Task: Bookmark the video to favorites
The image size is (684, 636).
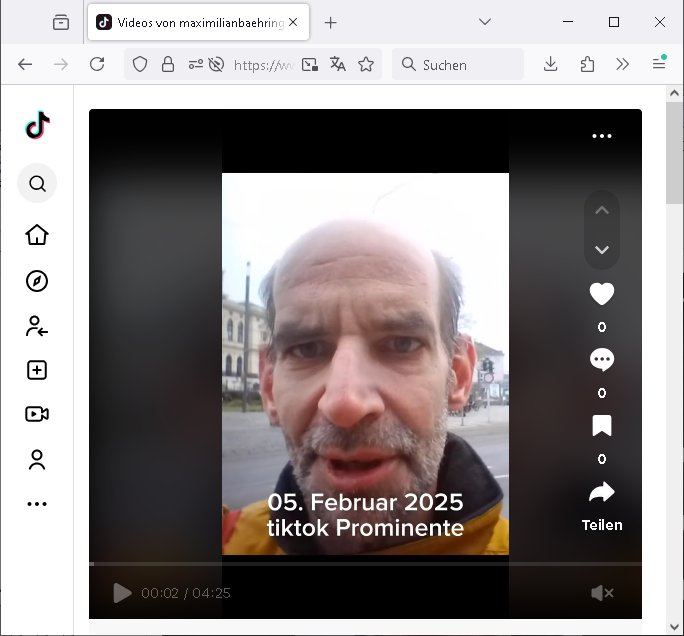Action: pos(601,426)
